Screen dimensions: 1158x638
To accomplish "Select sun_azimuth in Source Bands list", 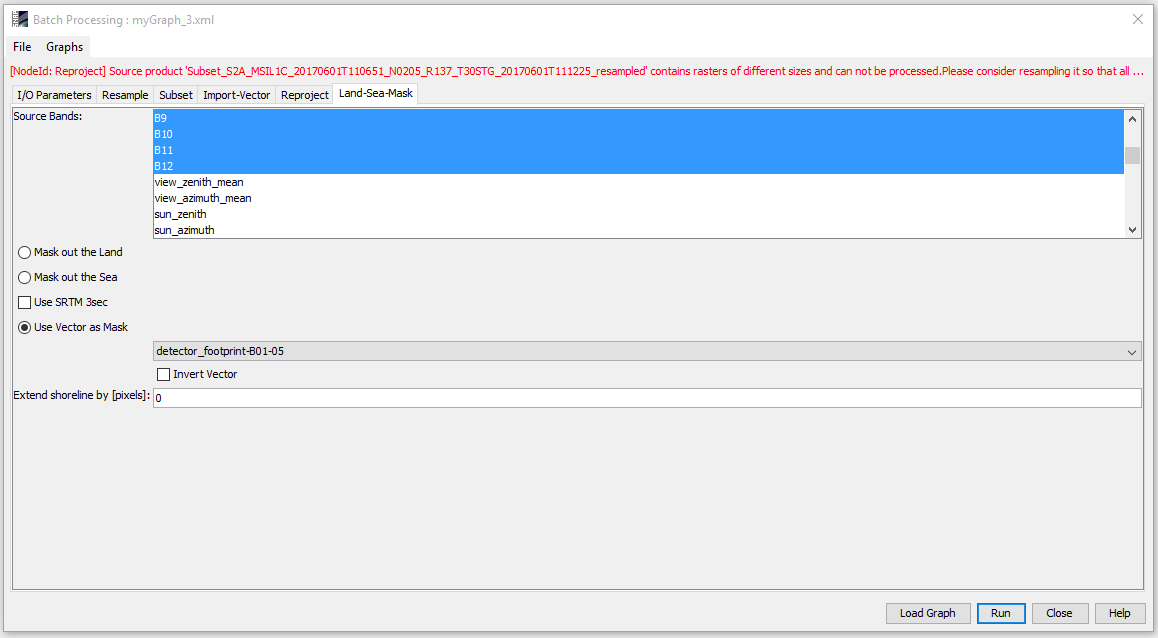I will click(638, 230).
